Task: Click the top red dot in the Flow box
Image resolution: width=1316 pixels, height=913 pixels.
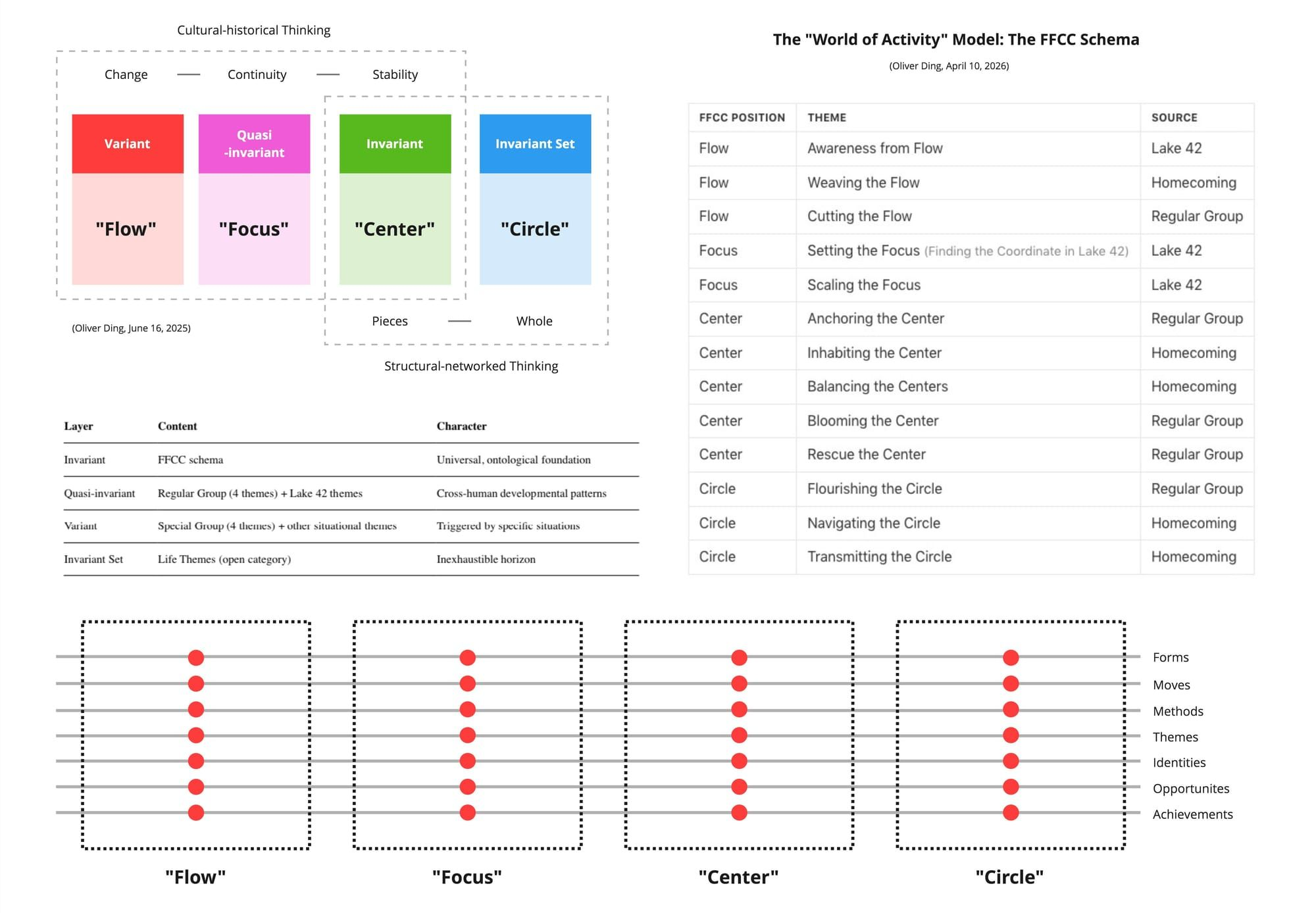Action: pos(196,657)
